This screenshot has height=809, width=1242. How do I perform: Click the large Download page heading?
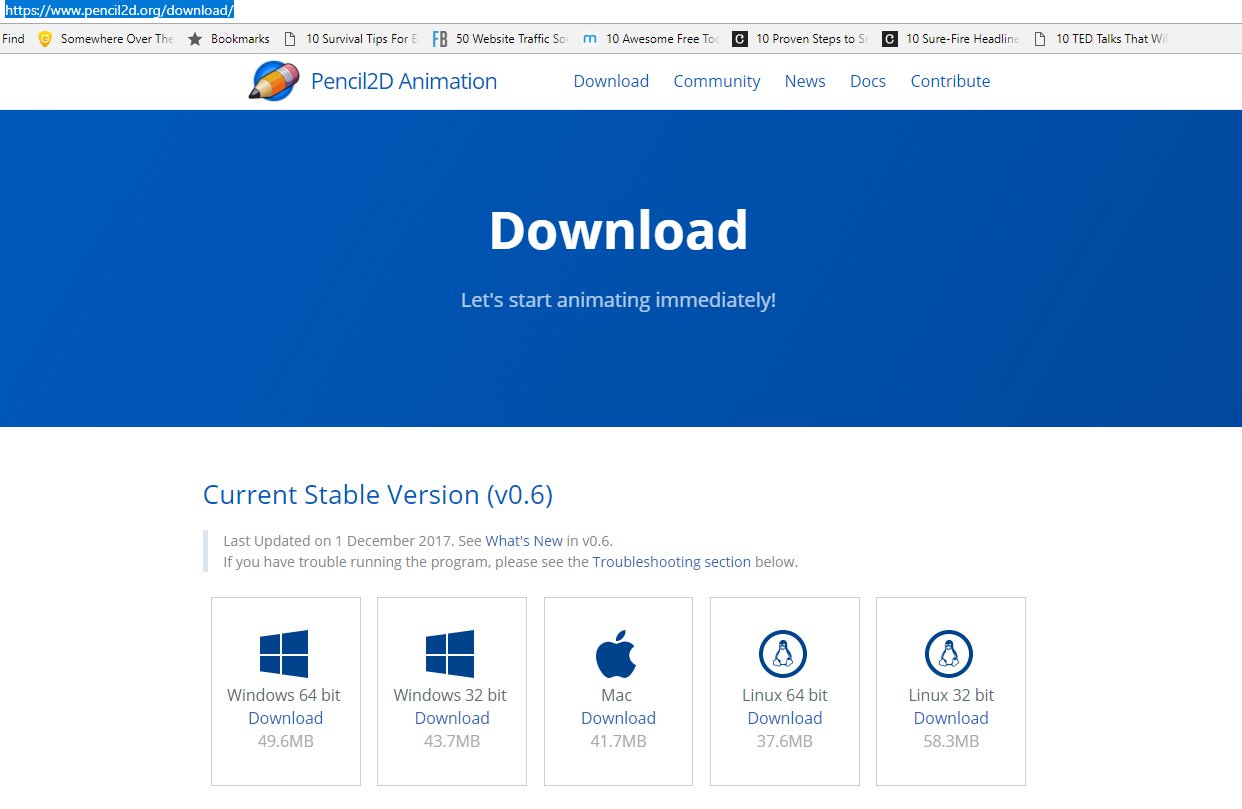tap(618, 230)
